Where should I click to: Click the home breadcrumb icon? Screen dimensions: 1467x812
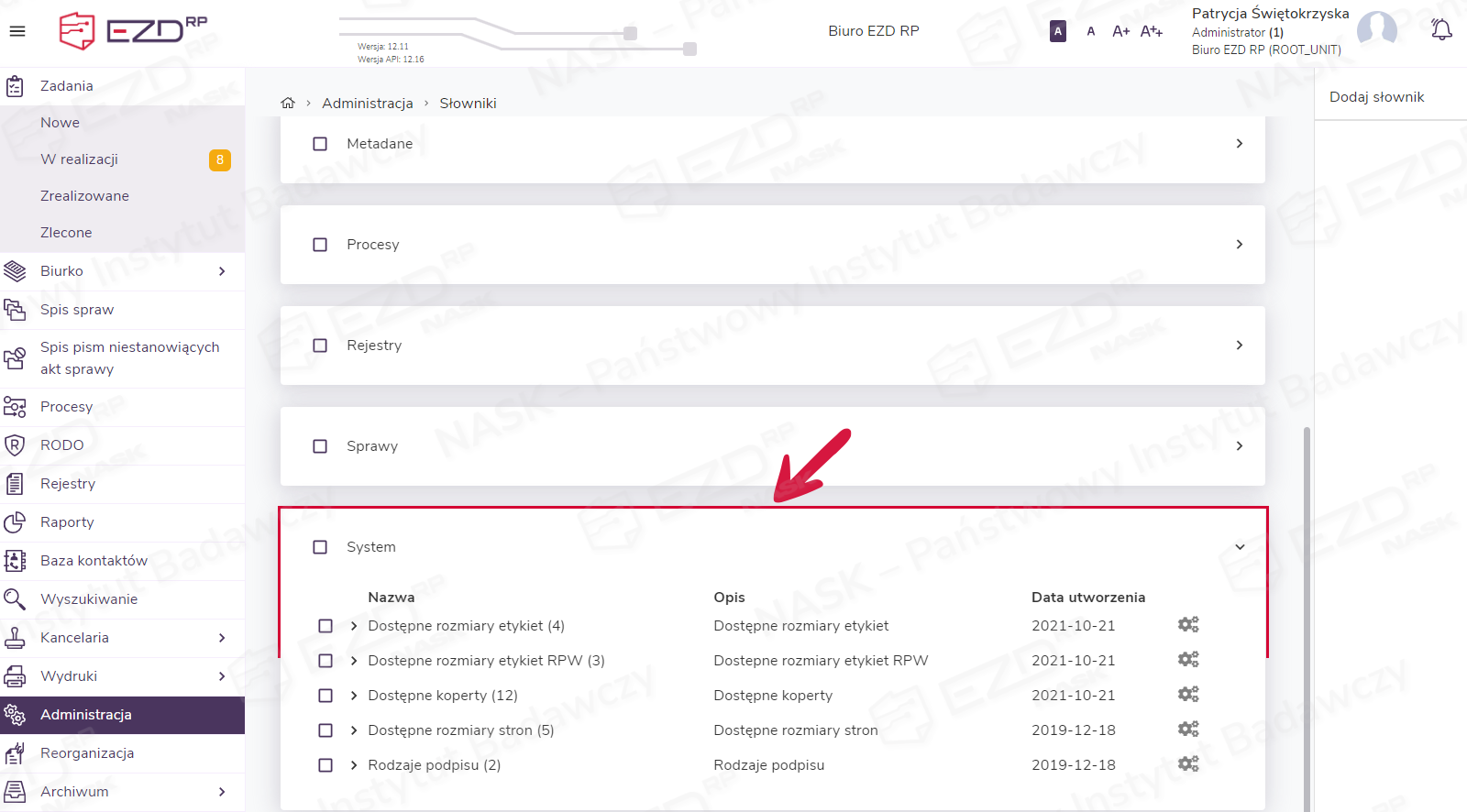point(288,103)
